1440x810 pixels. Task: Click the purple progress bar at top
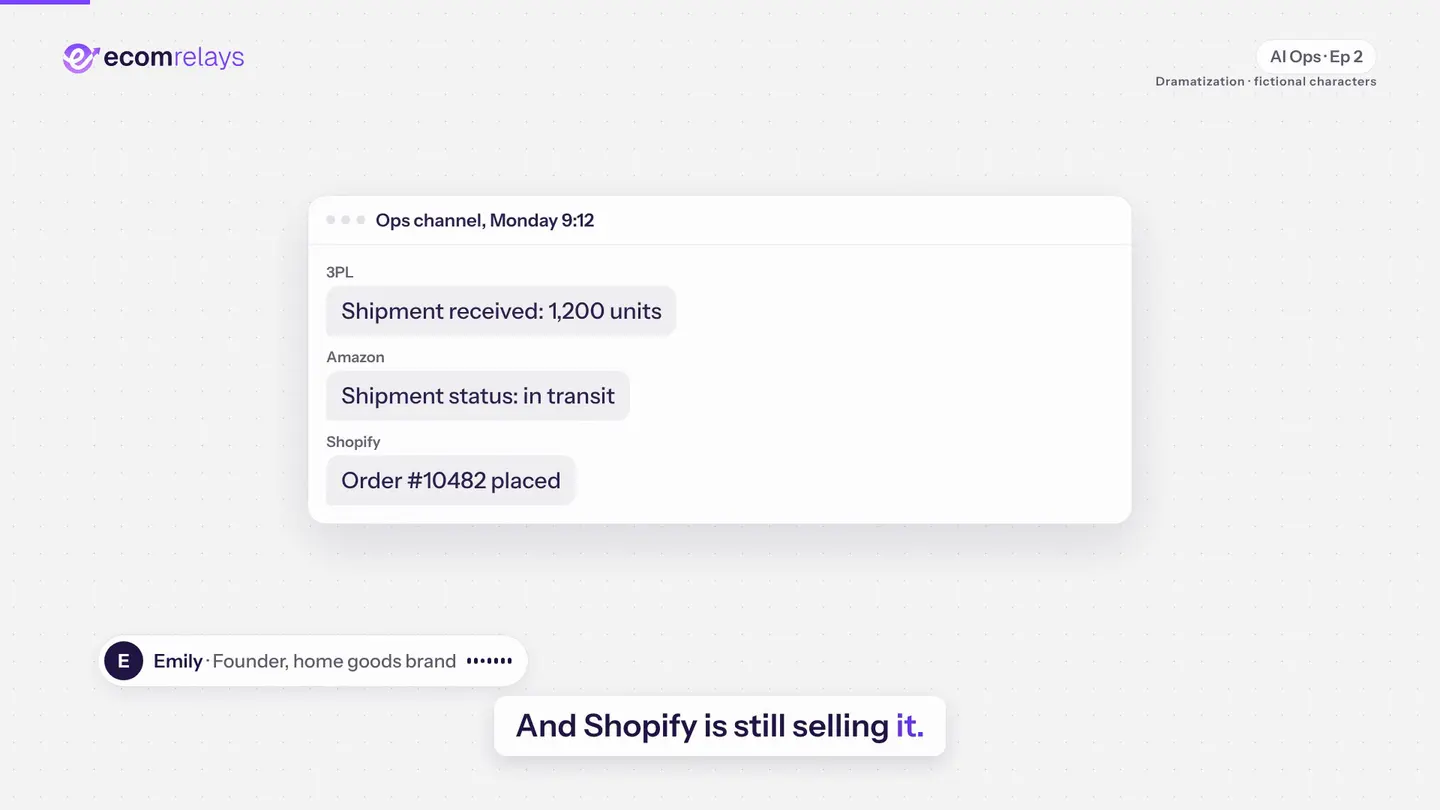(x=45, y=2)
